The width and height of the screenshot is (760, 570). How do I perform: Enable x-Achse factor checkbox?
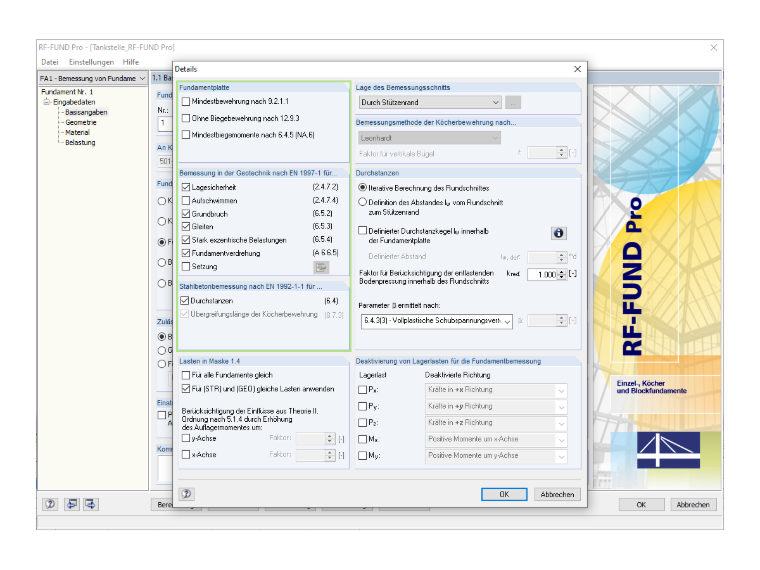coord(186,455)
